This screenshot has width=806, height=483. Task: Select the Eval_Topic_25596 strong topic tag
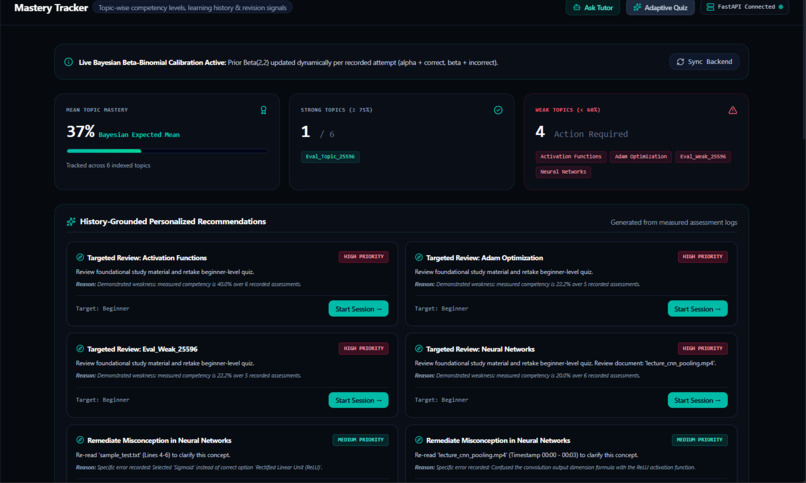330,157
